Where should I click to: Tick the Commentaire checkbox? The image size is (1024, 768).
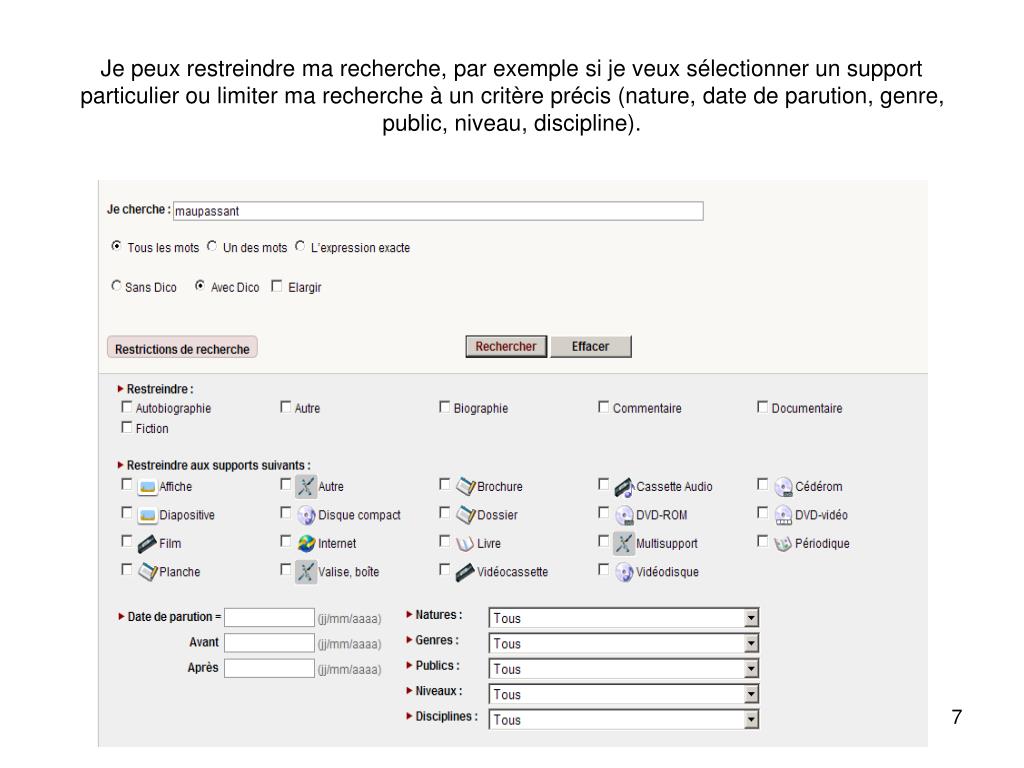tap(603, 407)
